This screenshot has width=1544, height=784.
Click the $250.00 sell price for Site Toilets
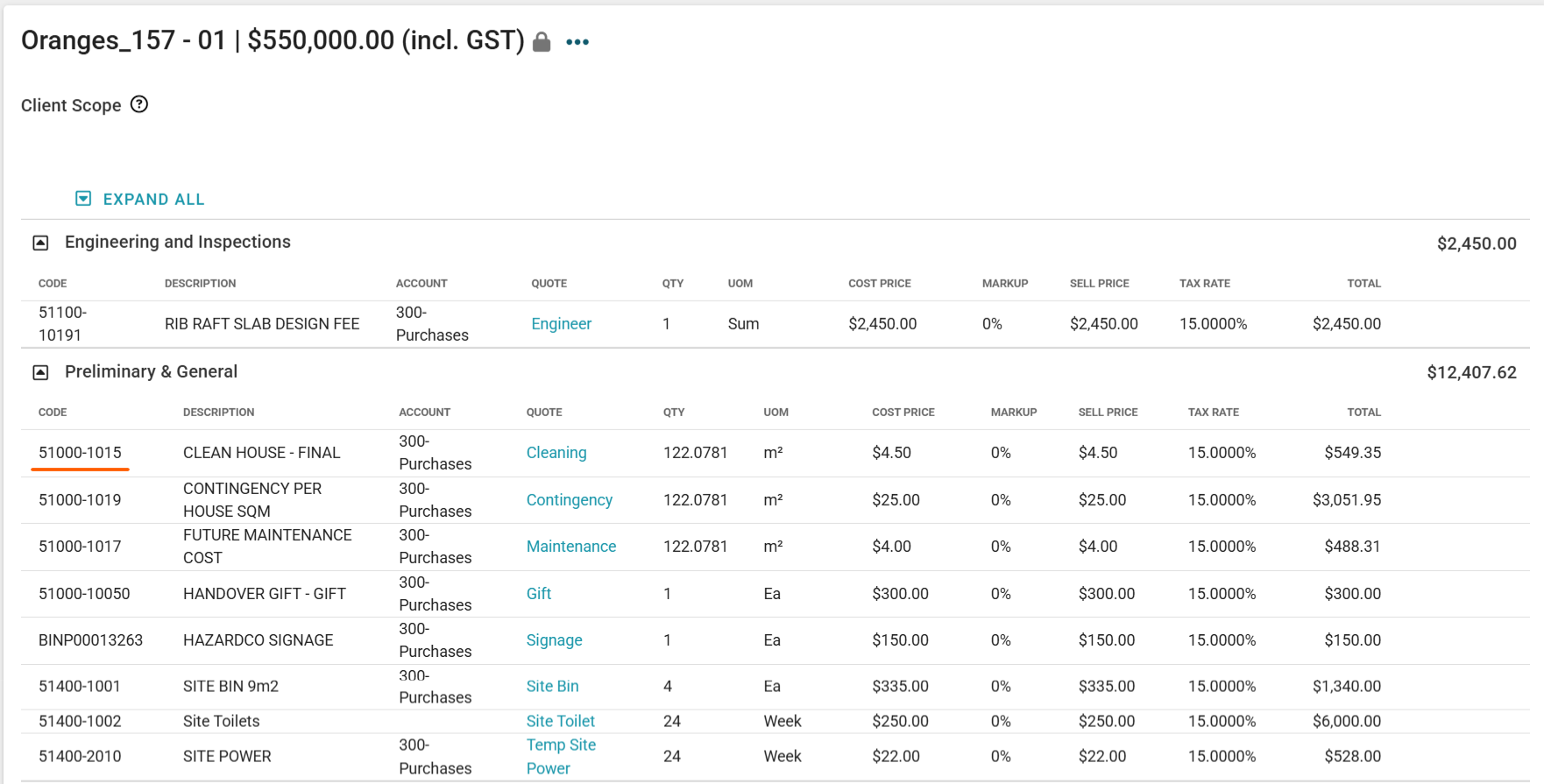click(x=1107, y=721)
